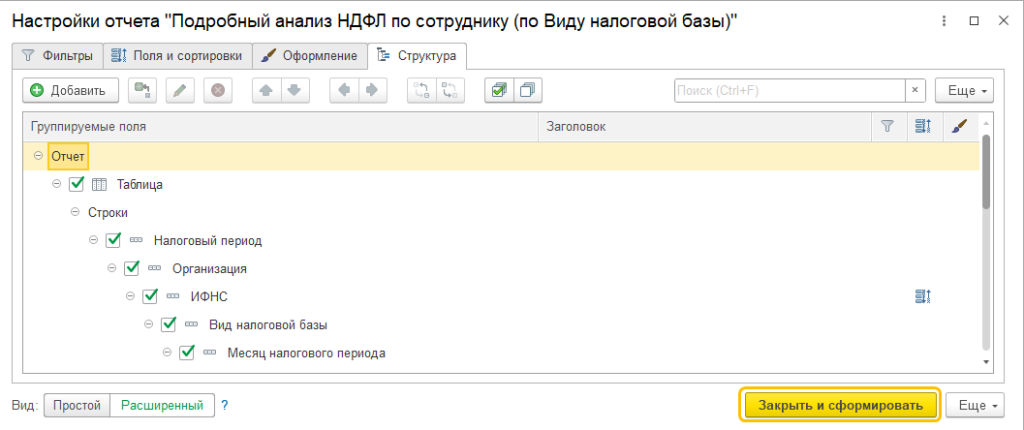Select the Структура tab
The height and width of the screenshot is (430, 1024).
417,56
